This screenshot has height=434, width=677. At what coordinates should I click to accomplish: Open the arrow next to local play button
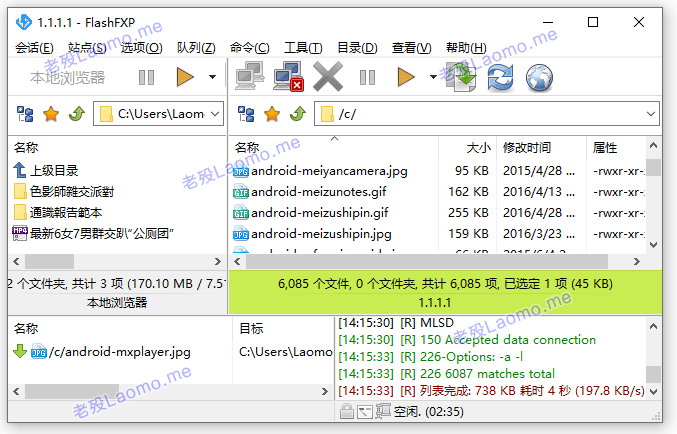(212, 77)
